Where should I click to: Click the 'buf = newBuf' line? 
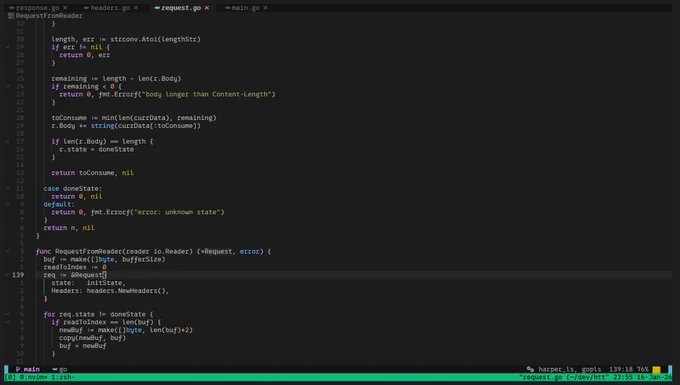click(82, 346)
